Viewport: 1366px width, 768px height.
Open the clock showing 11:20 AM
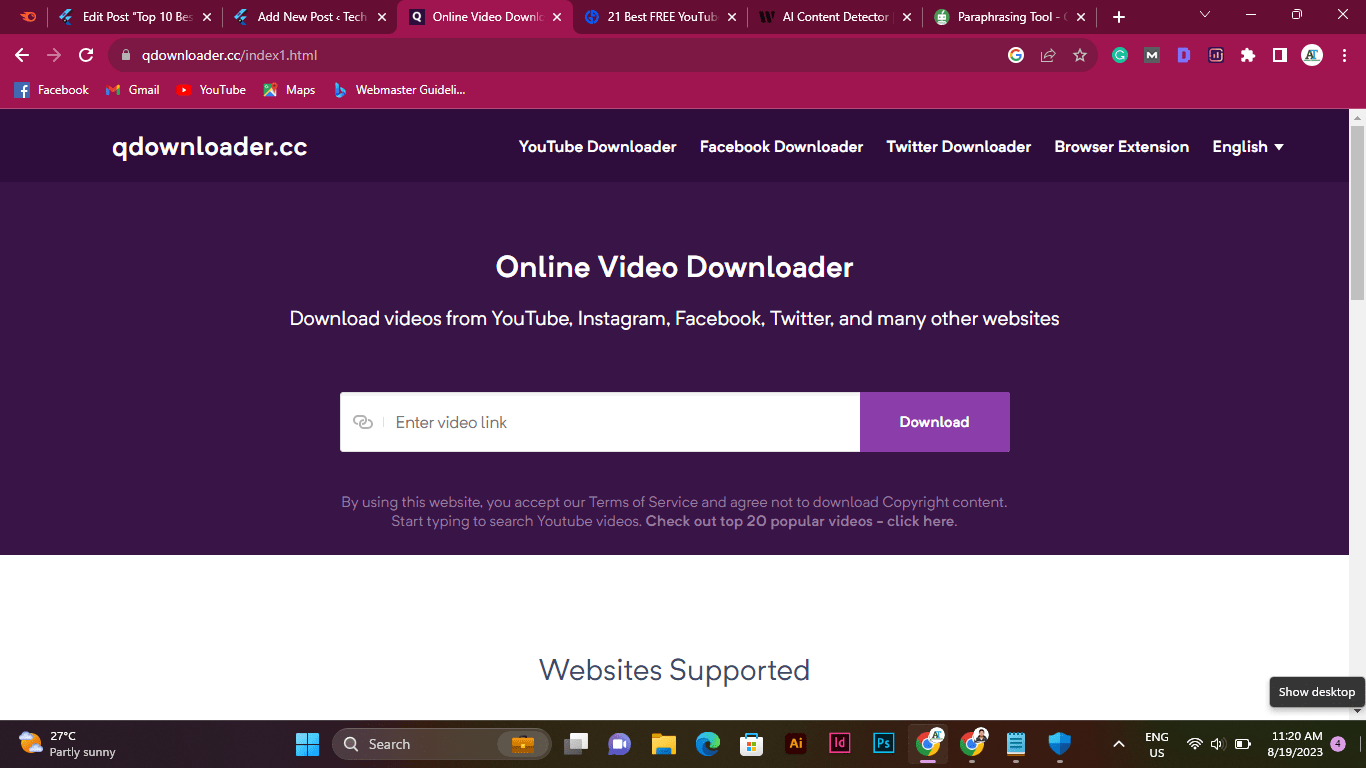coord(1296,744)
